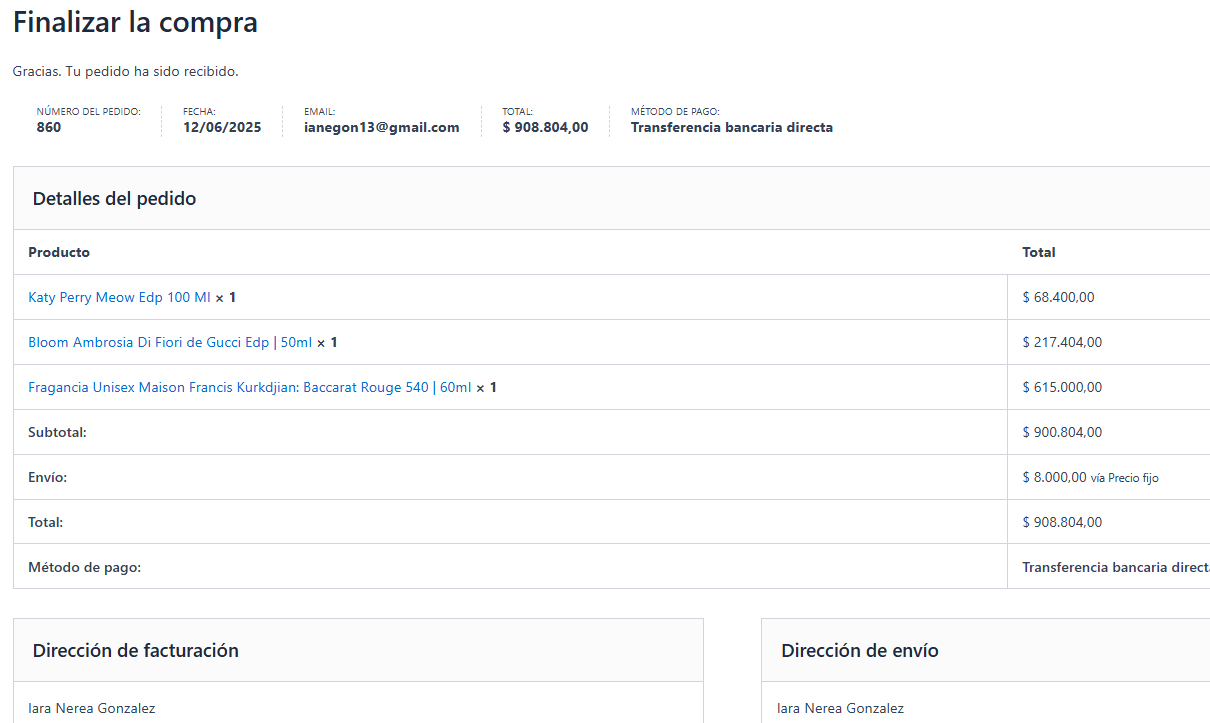1210x723 pixels.
Task: Click the shipping cost $ 8.000,00
Action: [x=1054, y=477]
